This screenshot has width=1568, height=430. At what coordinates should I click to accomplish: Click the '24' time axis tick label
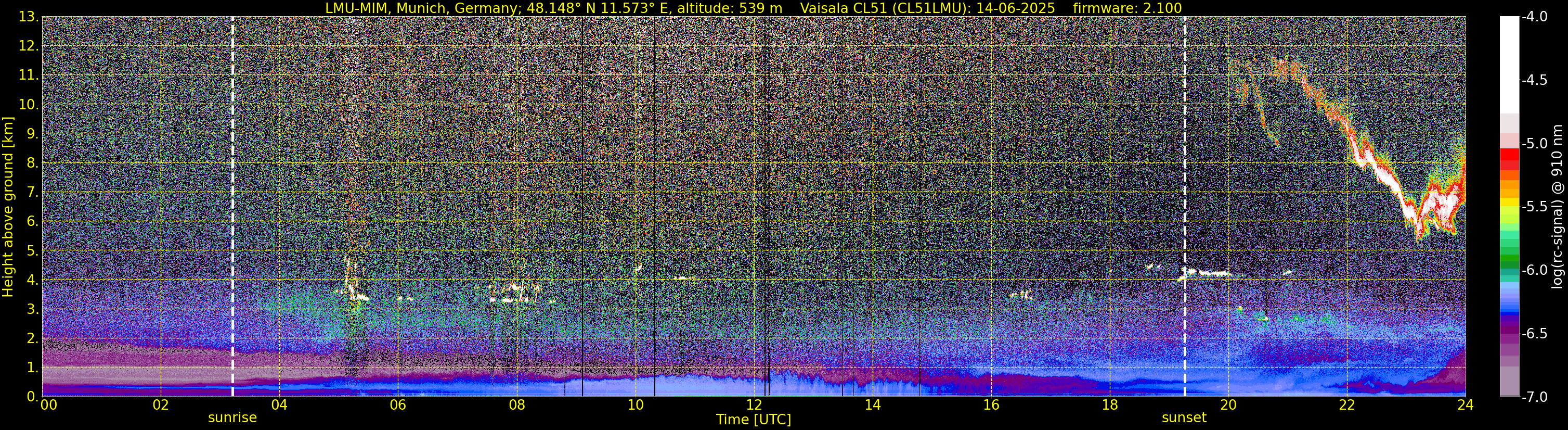tap(1466, 405)
